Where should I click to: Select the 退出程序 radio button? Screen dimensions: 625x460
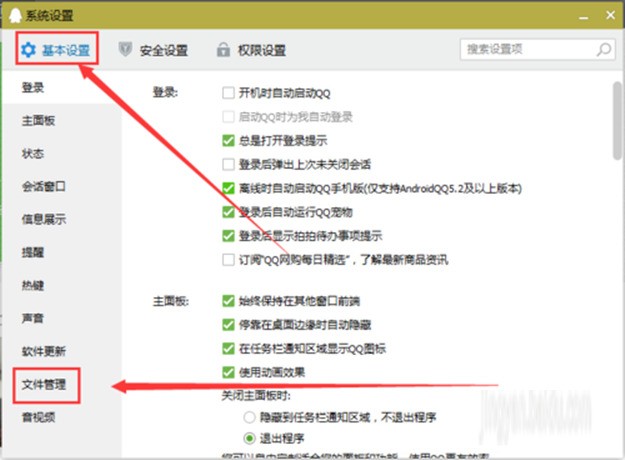coord(250,438)
